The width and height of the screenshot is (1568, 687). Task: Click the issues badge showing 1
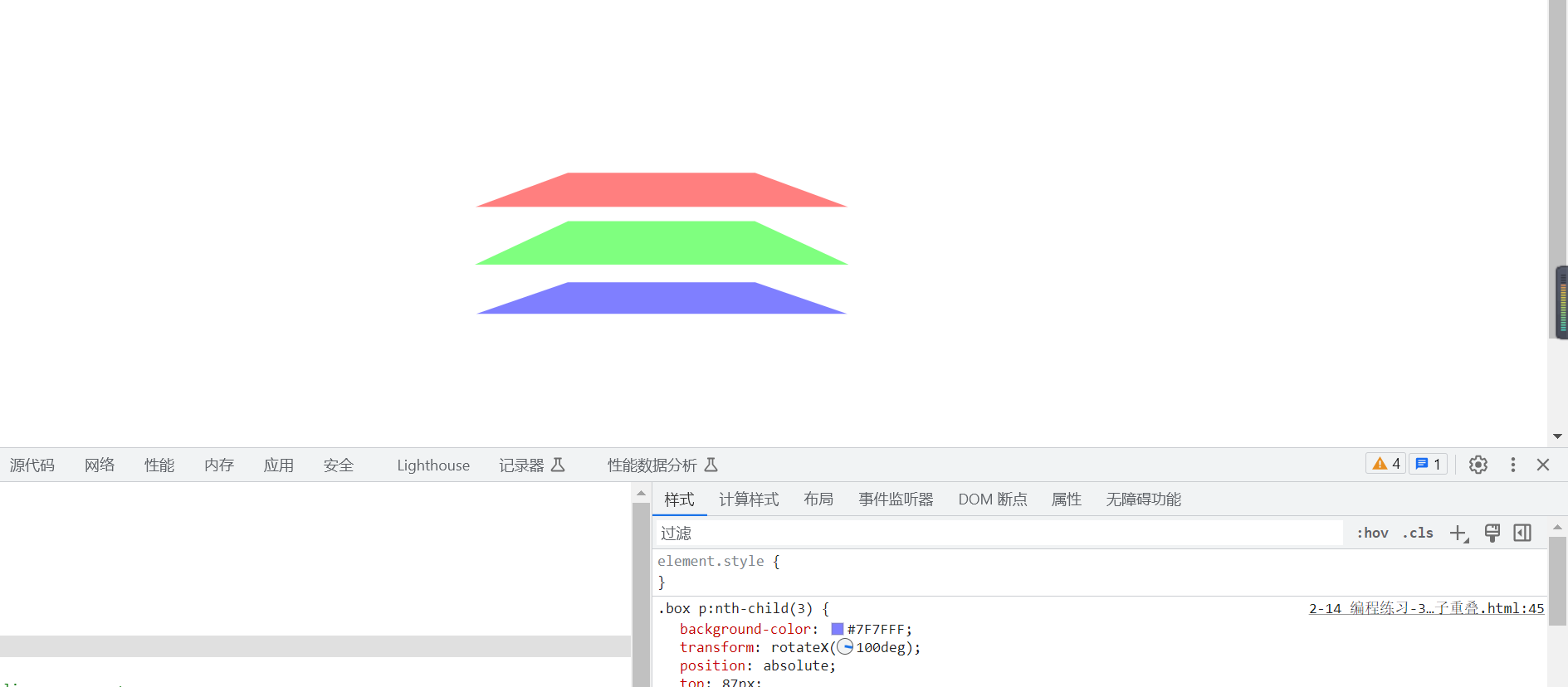tap(1428, 464)
